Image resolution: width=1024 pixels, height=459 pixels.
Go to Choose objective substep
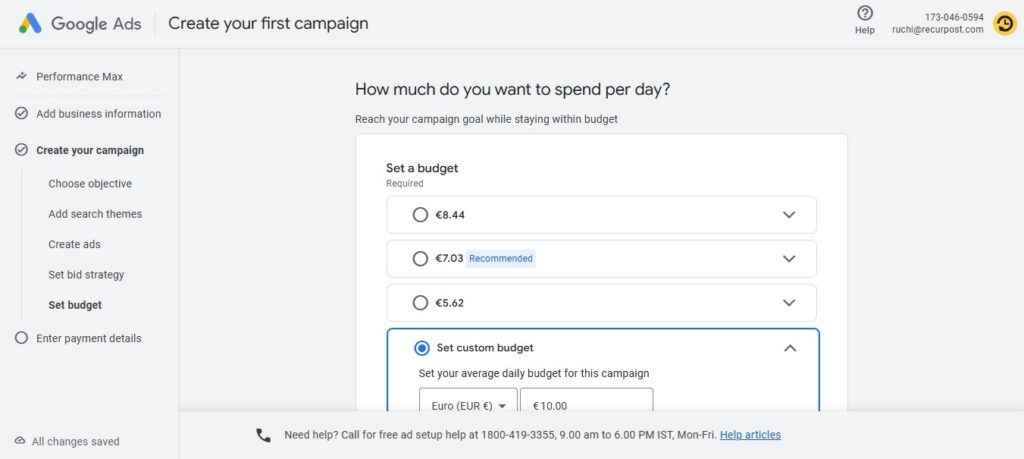pyautogui.click(x=90, y=183)
